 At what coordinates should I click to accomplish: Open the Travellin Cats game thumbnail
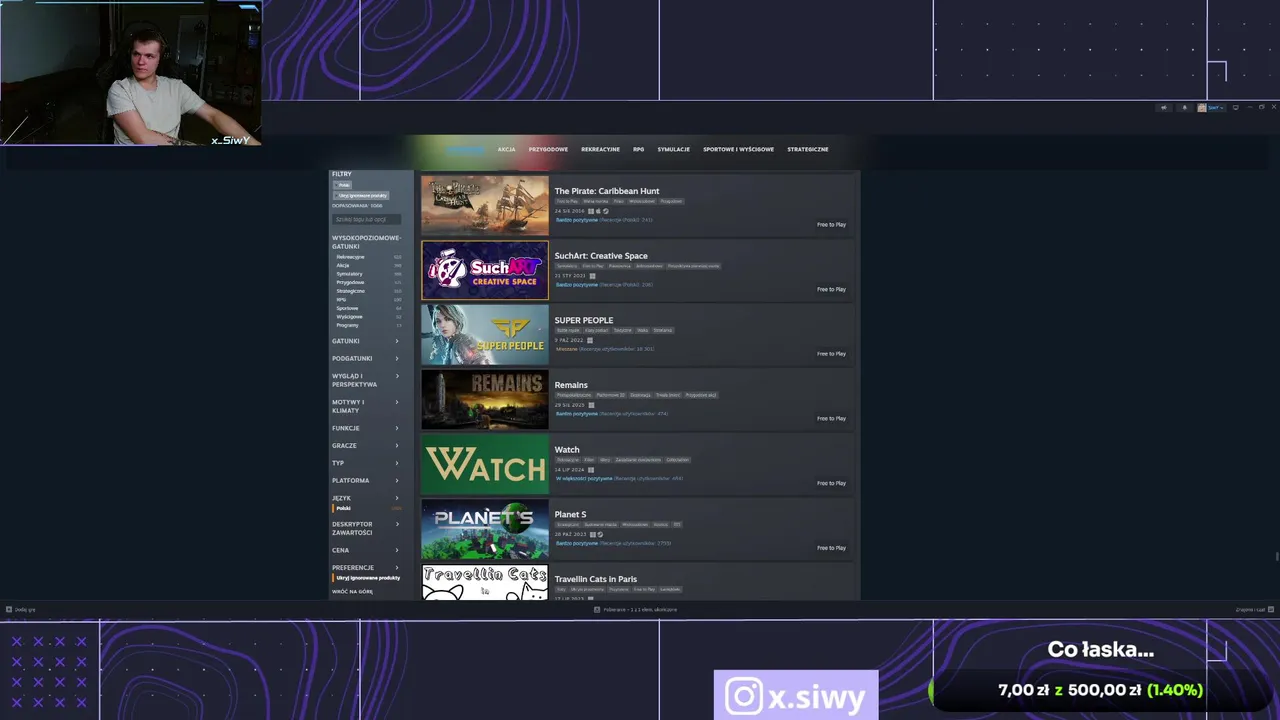pos(485,582)
